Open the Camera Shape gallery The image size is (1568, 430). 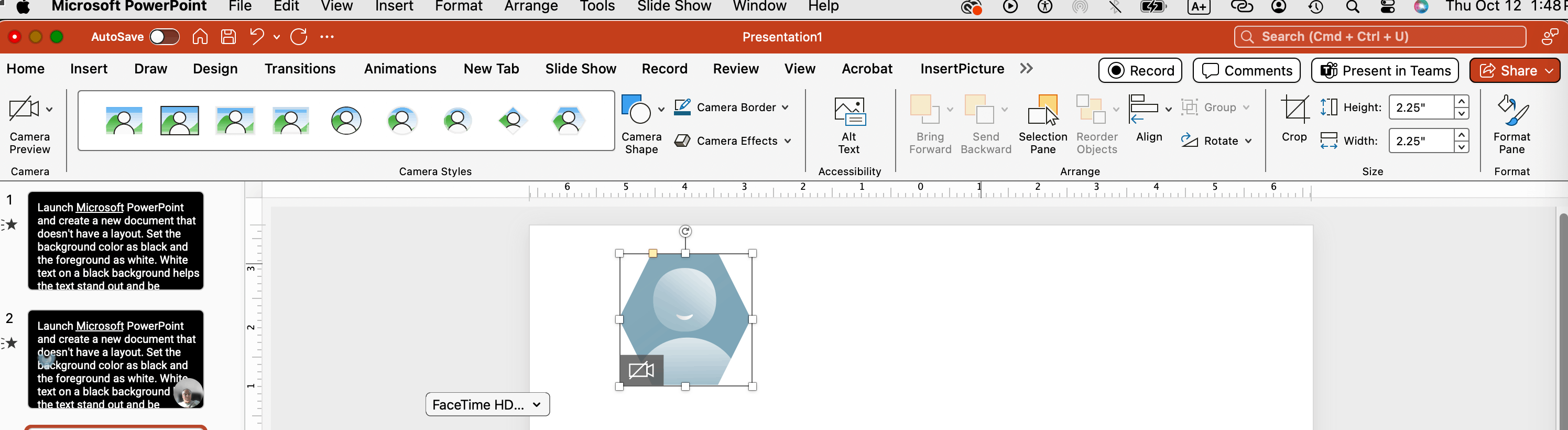click(x=641, y=124)
